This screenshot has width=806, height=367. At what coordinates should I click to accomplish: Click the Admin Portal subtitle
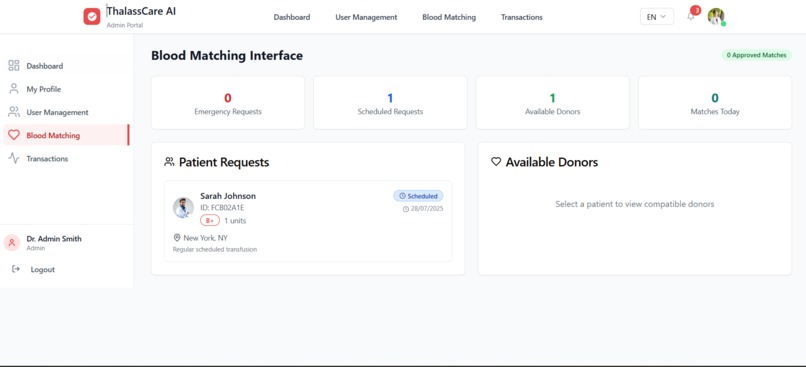[x=124, y=25]
